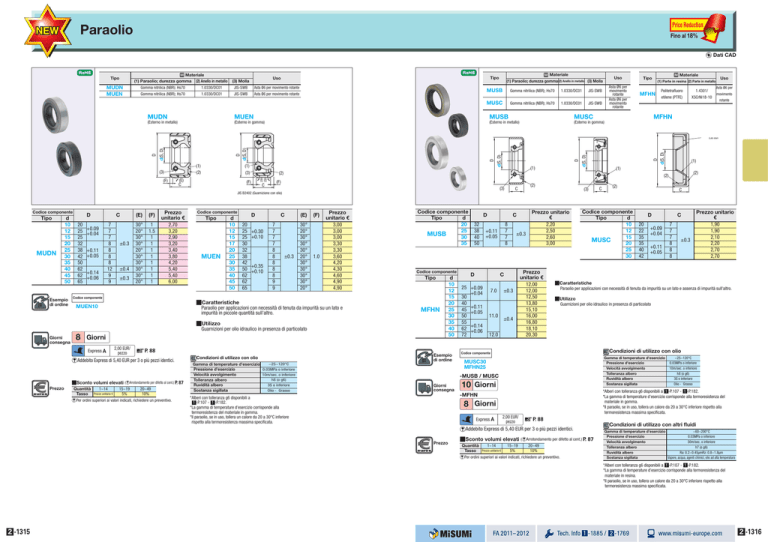Image resolution: width=768 pixels, height=542 pixels.
Task: Open the www.misumi-europe.com link
Action: click(x=690, y=534)
